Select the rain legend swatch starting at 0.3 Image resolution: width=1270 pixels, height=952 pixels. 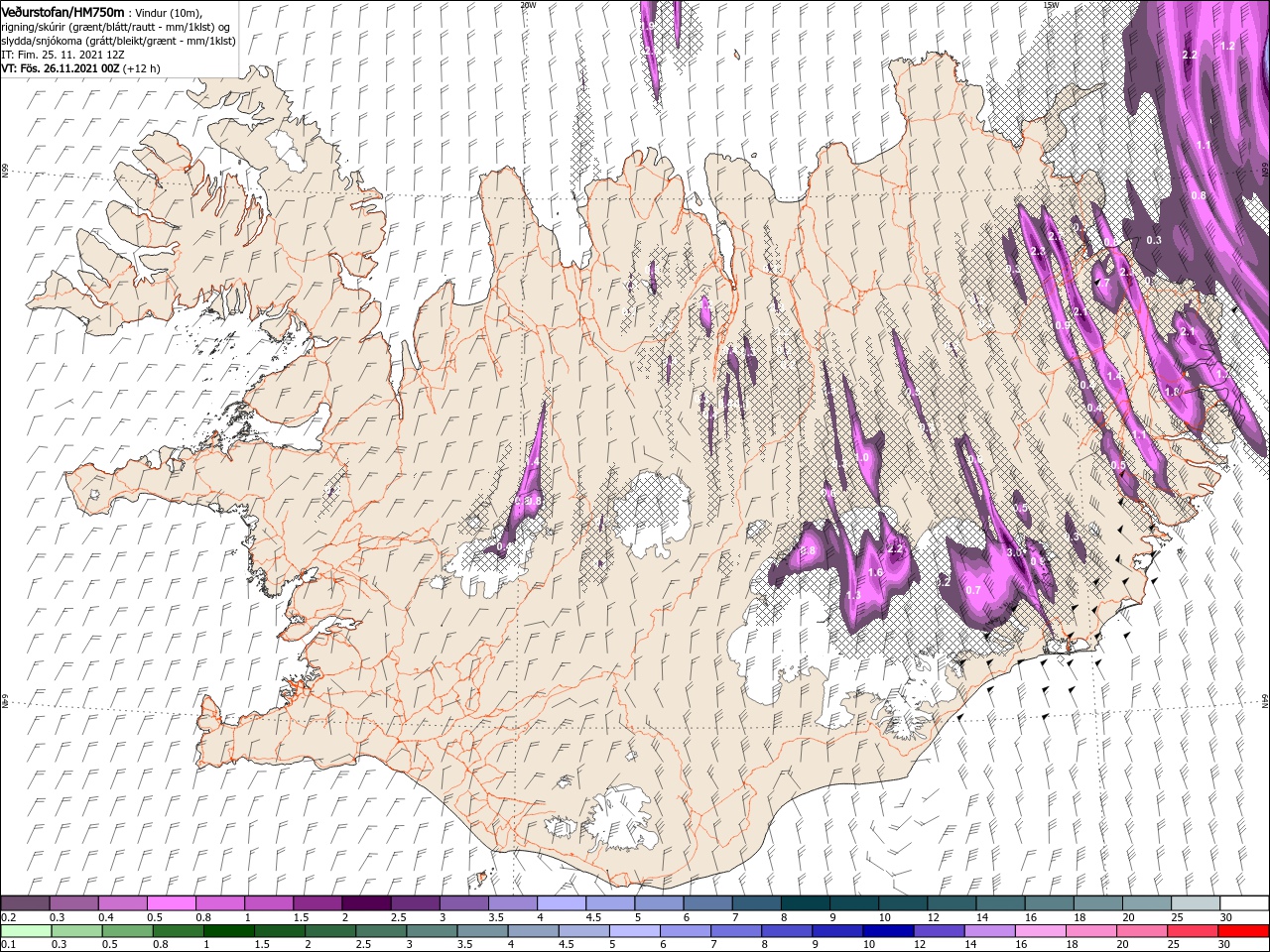tap(74, 931)
